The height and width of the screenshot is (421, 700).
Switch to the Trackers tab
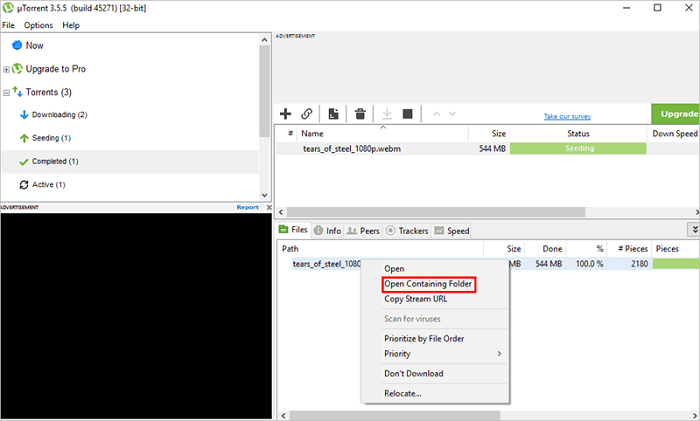(407, 231)
